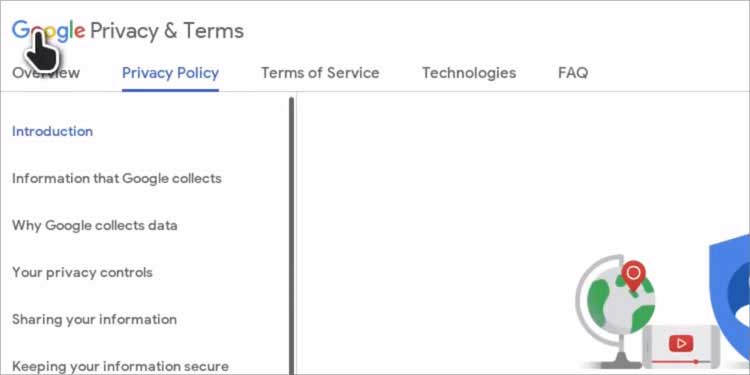Click the sidebar vertical scrollbar

(291, 236)
